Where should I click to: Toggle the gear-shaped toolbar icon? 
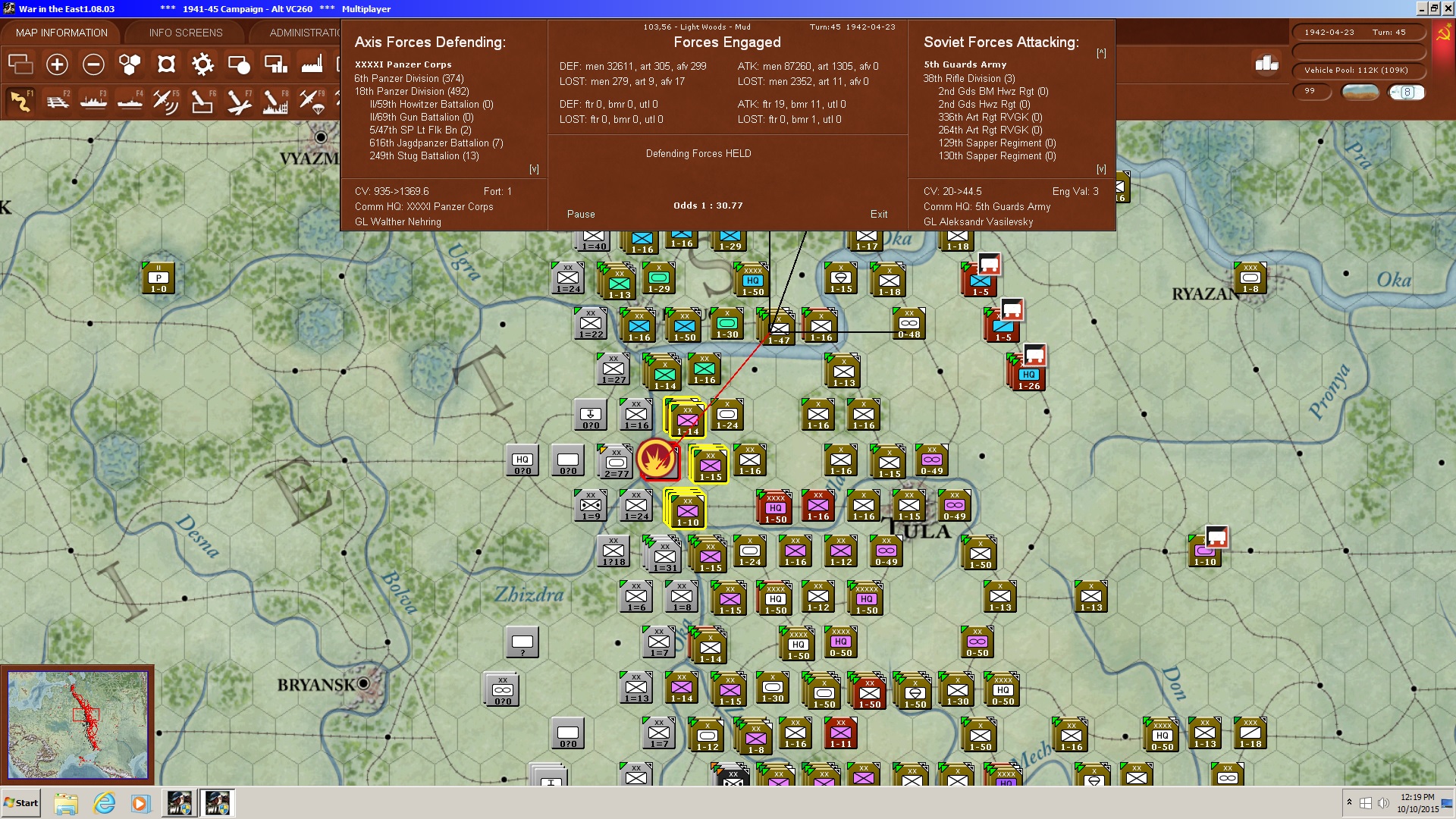click(202, 64)
